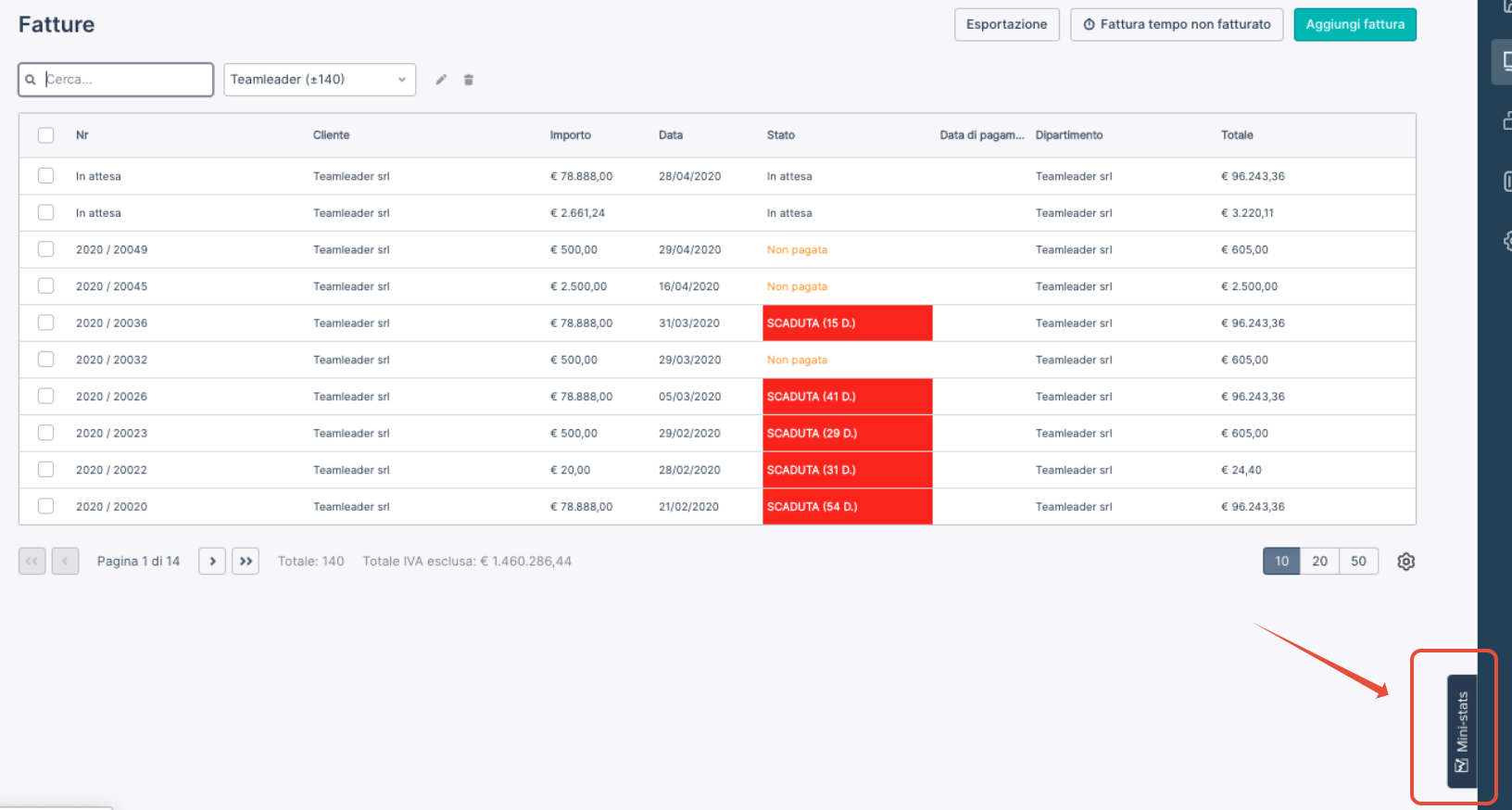Show 20 rows per page
Screen dimensions: 1512x810
[1320, 562]
